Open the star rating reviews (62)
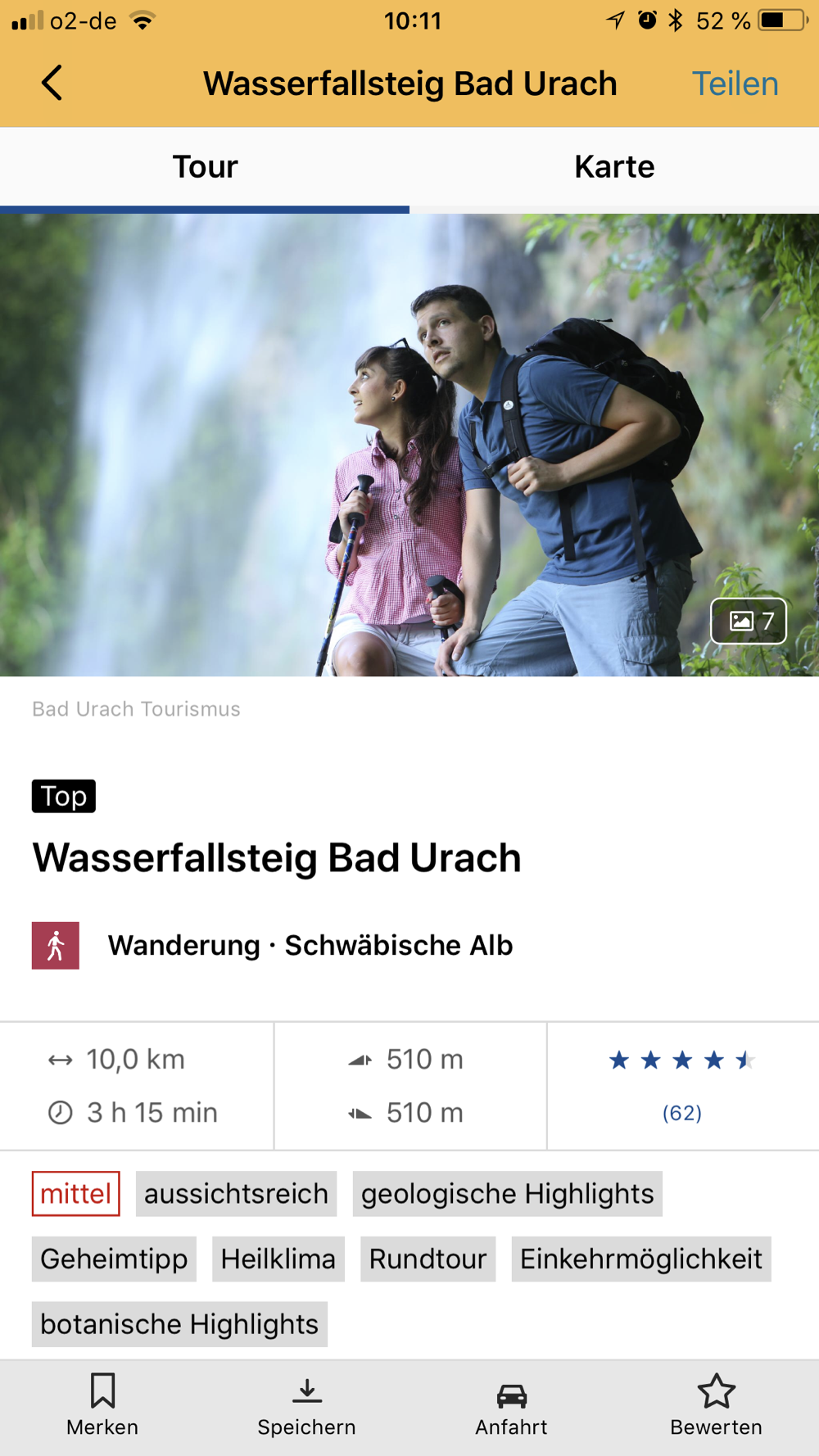The width and height of the screenshot is (819, 1456). point(681,1085)
